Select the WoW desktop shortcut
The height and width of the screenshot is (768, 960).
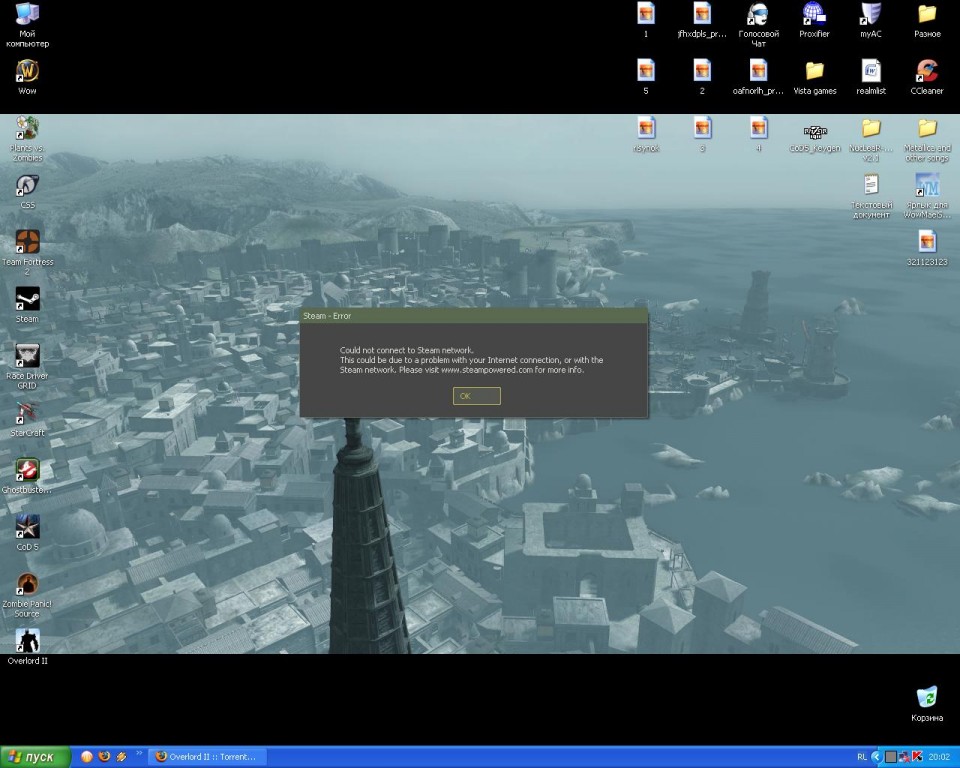click(28, 77)
